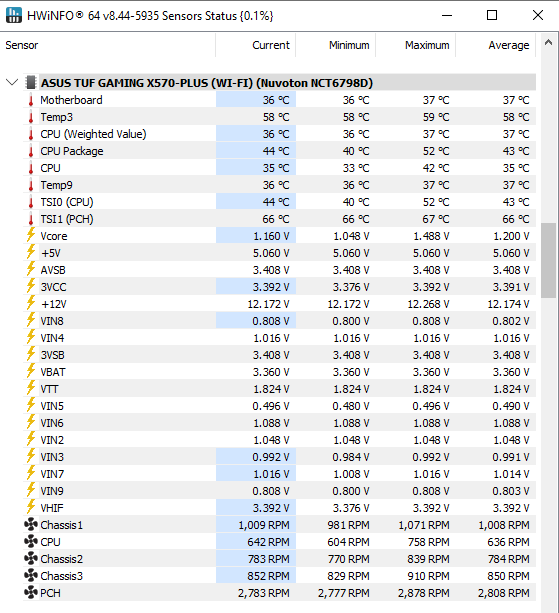Screen dimensions: 559x613
Task: Click the fan icon next to Chassis3
Action: [30, 575]
